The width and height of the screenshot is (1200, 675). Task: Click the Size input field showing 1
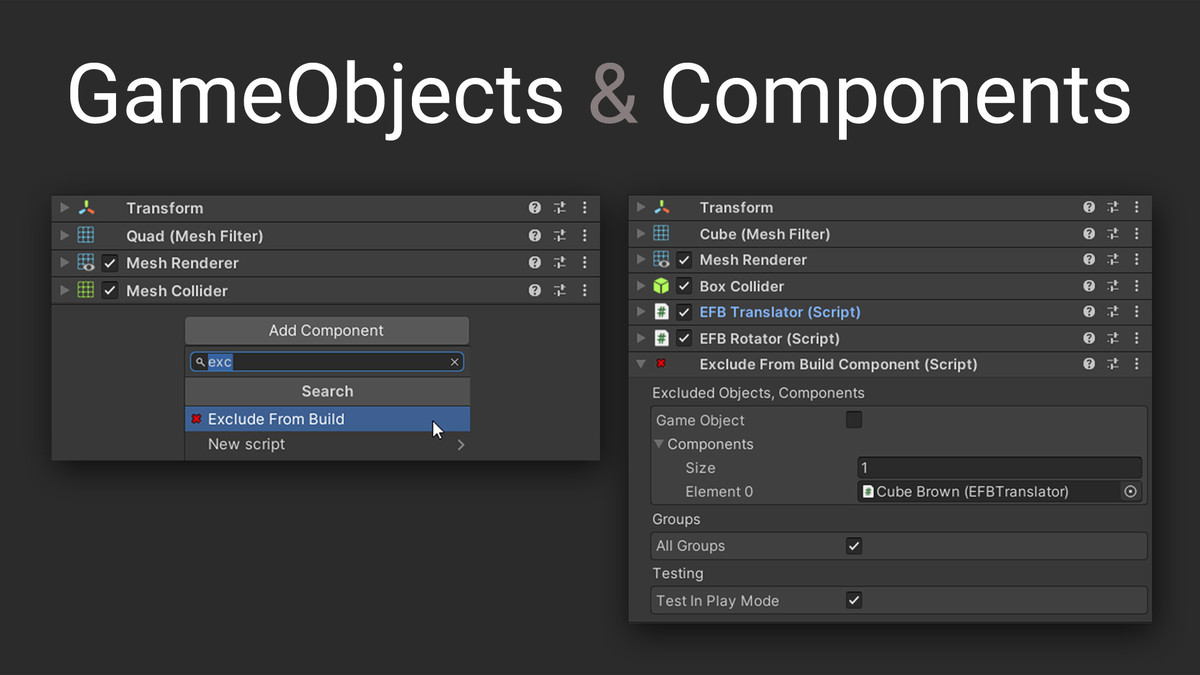[x=998, y=467]
